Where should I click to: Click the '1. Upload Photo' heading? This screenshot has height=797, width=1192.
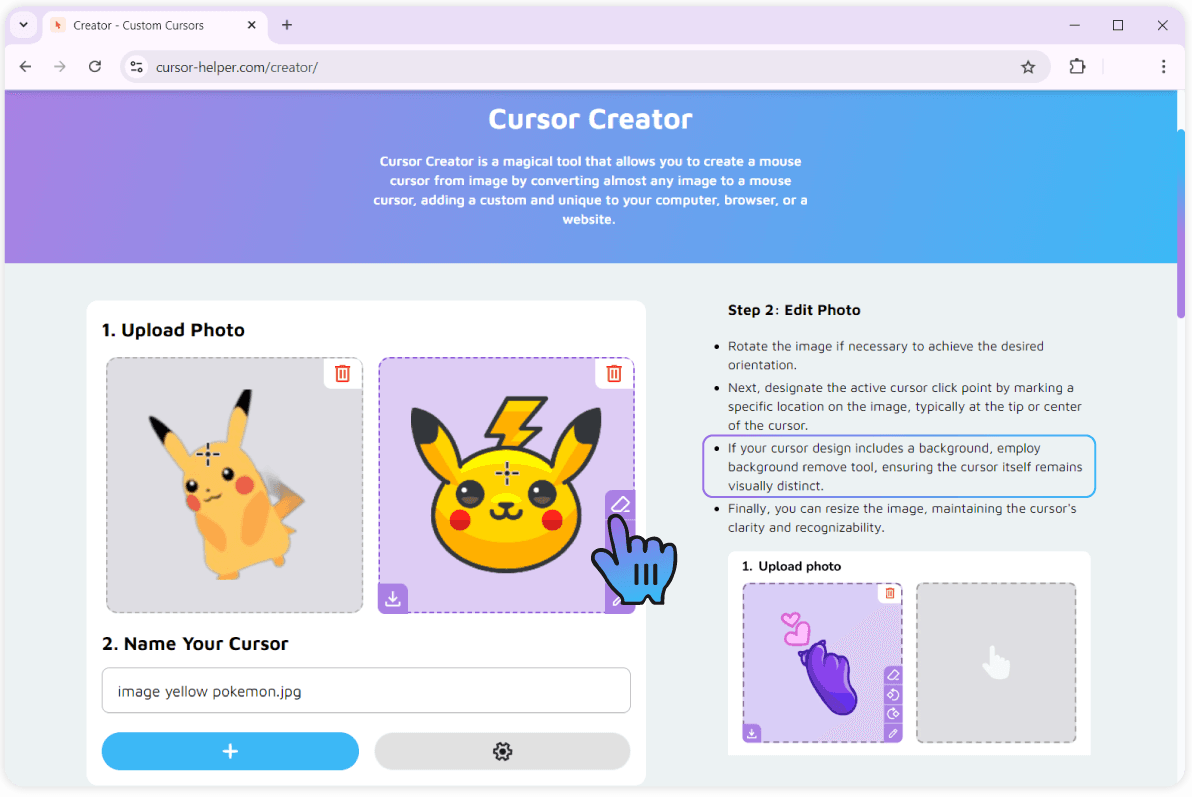click(173, 330)
